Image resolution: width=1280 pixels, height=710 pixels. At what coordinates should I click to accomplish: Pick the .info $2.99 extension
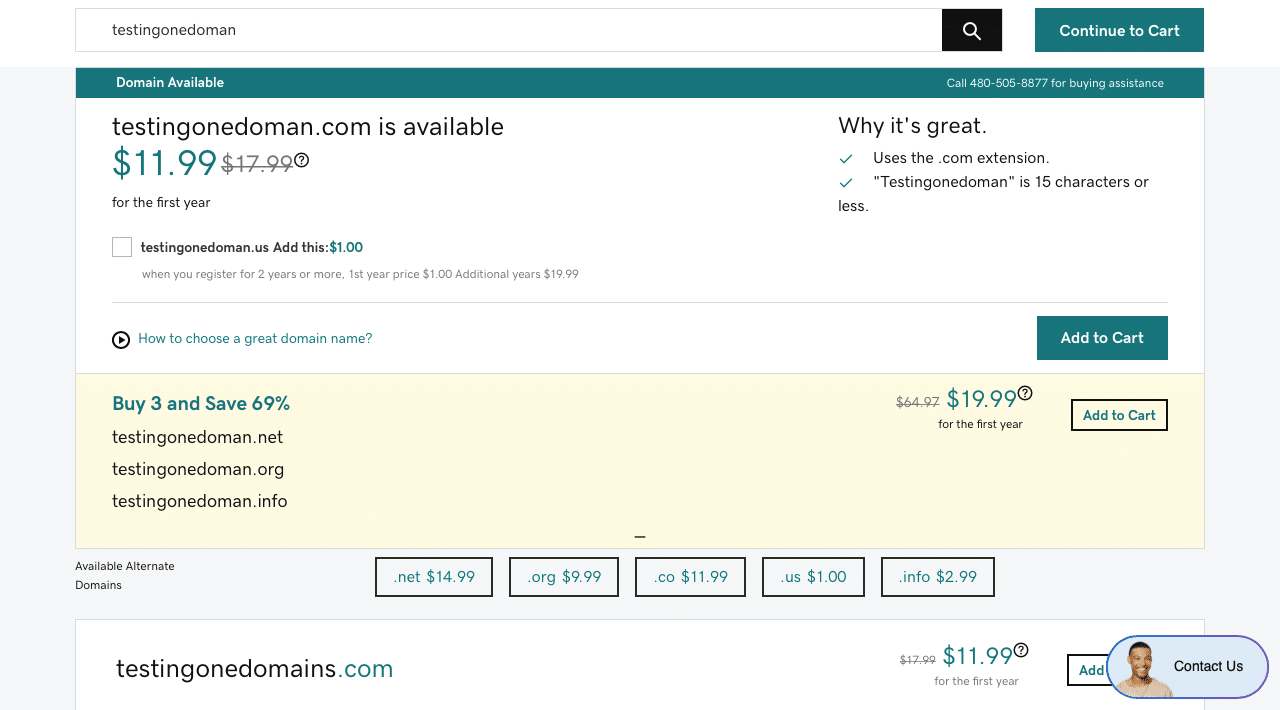point(938,577)
